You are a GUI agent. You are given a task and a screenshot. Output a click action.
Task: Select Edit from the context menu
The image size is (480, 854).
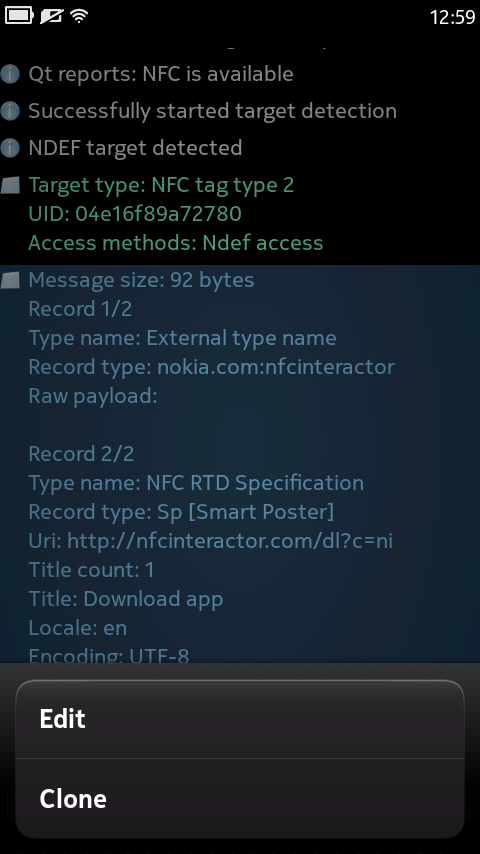240,719
